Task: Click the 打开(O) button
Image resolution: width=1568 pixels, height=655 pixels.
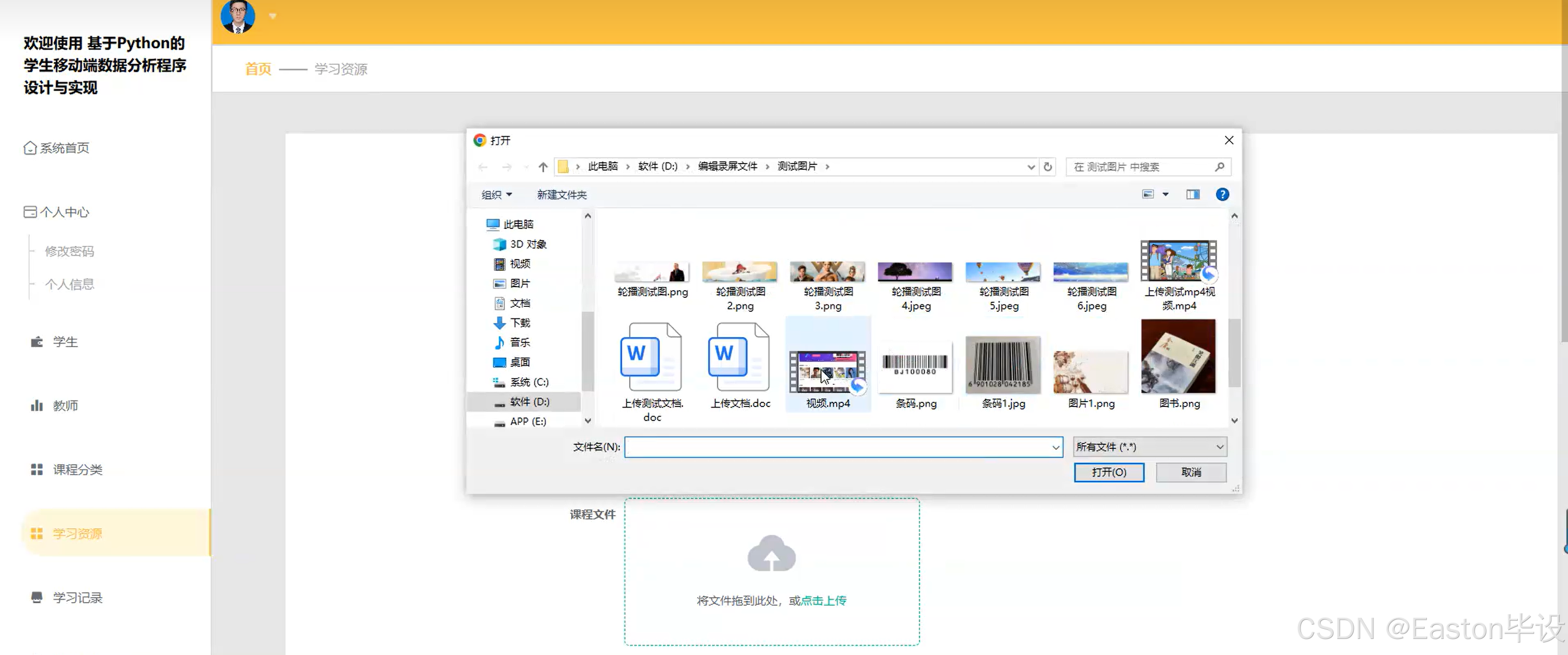Action: click(1108, 472)
